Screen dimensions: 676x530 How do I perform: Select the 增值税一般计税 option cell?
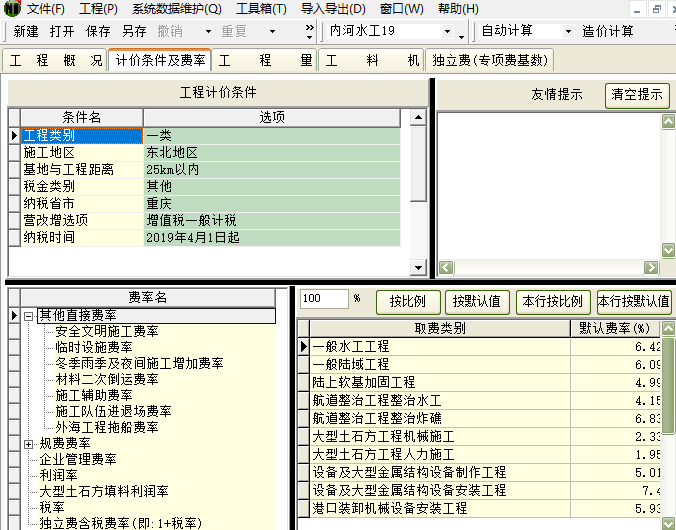click(x=272, y=220)
